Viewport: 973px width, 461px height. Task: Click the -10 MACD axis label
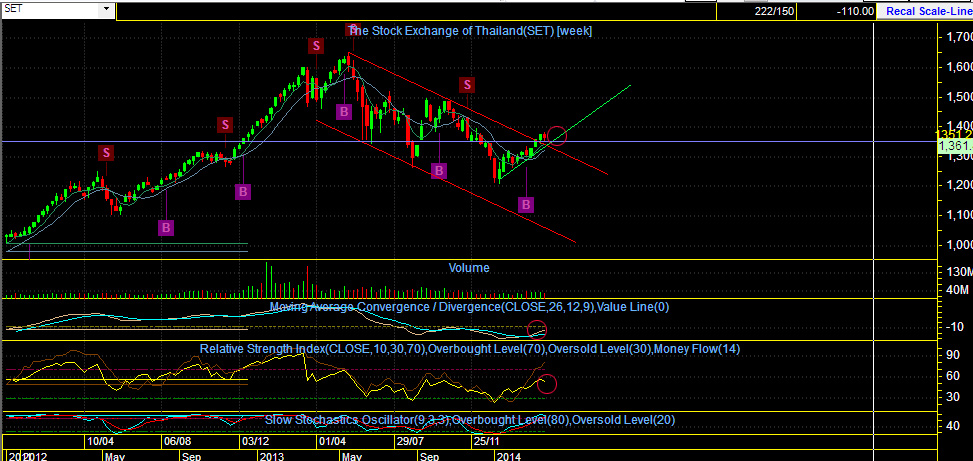tap(956, 327)
